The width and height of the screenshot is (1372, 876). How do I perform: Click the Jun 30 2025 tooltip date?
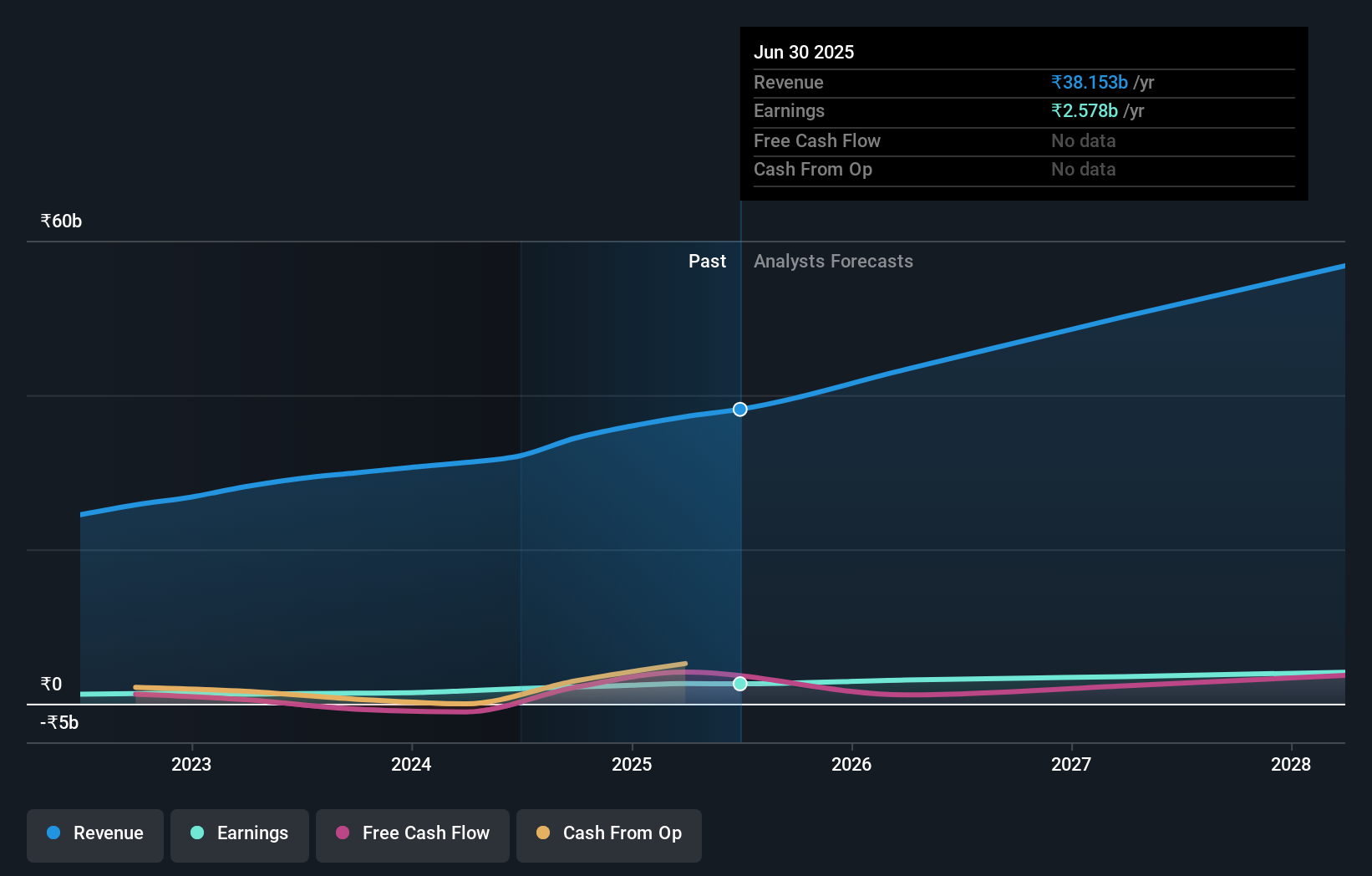(x=804, y=53)
